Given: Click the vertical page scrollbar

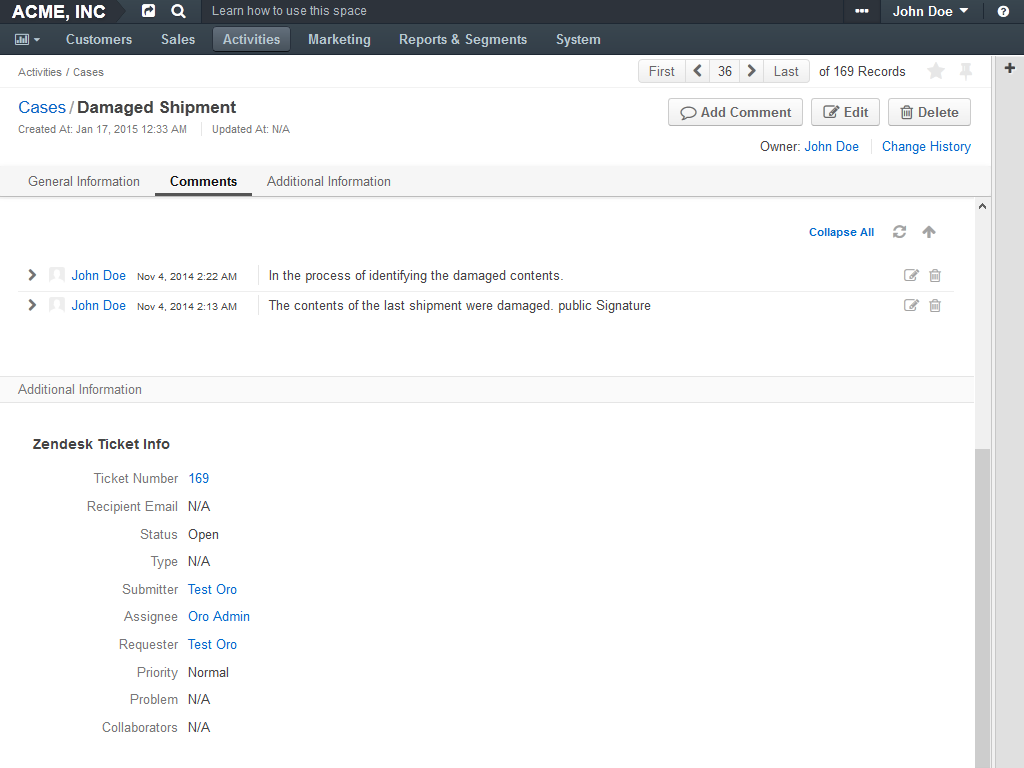Looking at the screenshot, I should 982,600.
